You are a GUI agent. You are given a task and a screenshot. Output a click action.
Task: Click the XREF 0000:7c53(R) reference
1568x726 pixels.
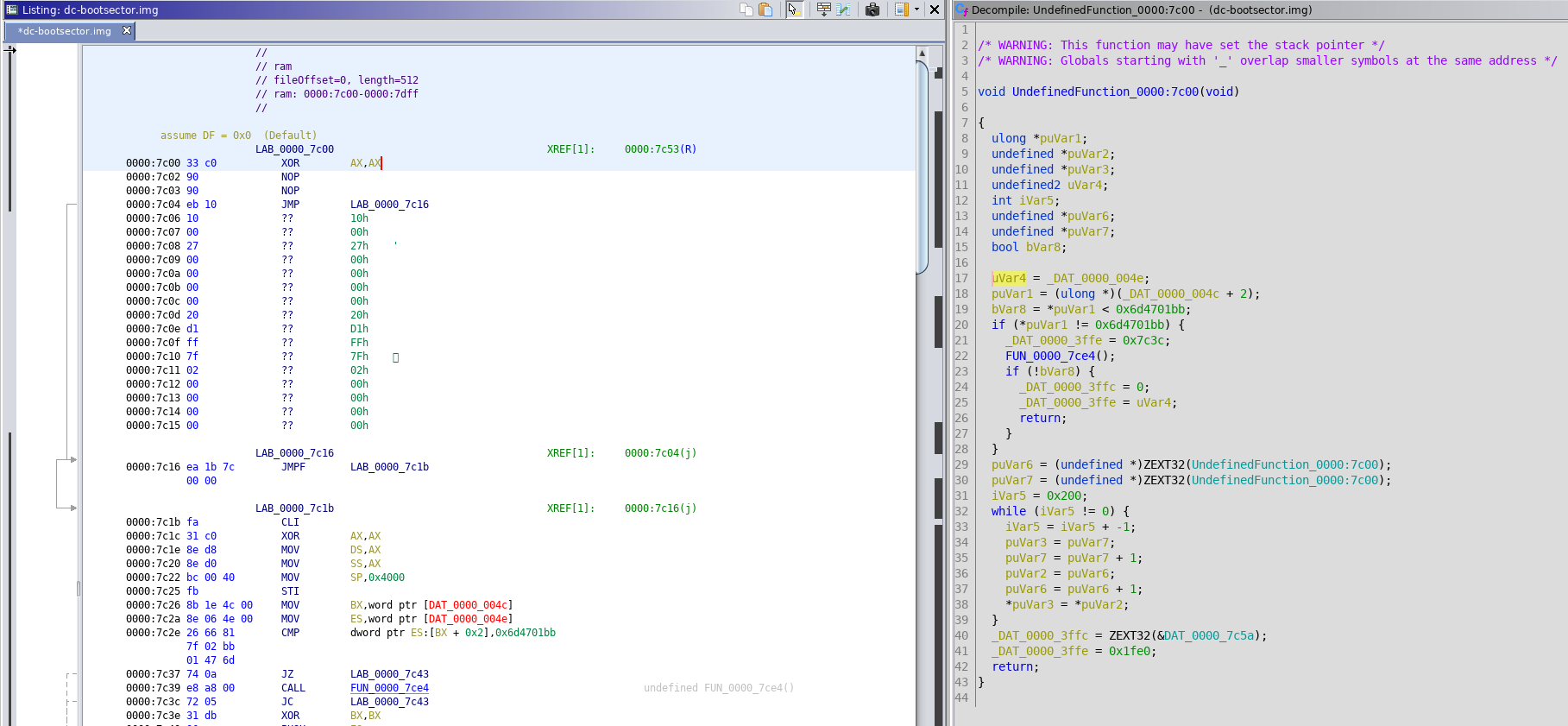[x=660, y=149]
